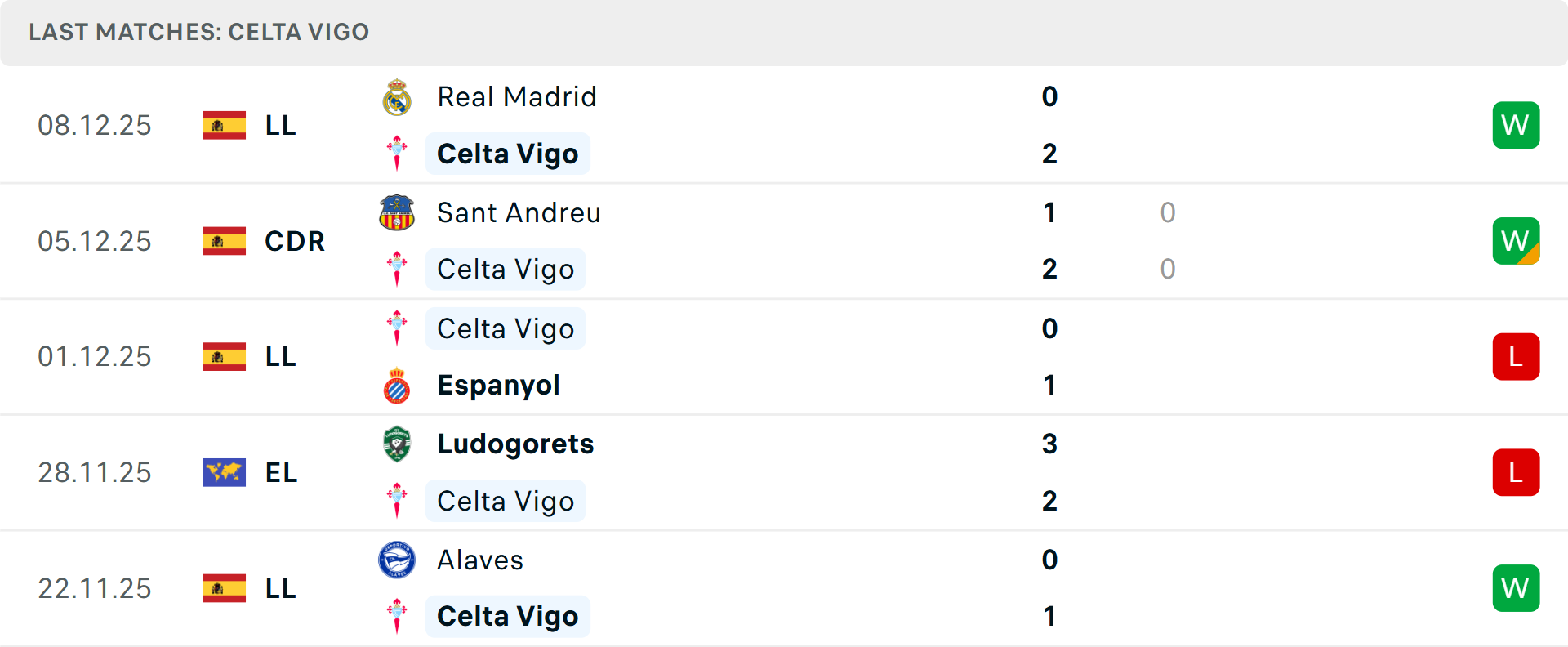Viewport: 1568px width, 647px height.
Task: Click the two-tone W result indicator for Sant Andreu match
Action: click(1516, 241)
